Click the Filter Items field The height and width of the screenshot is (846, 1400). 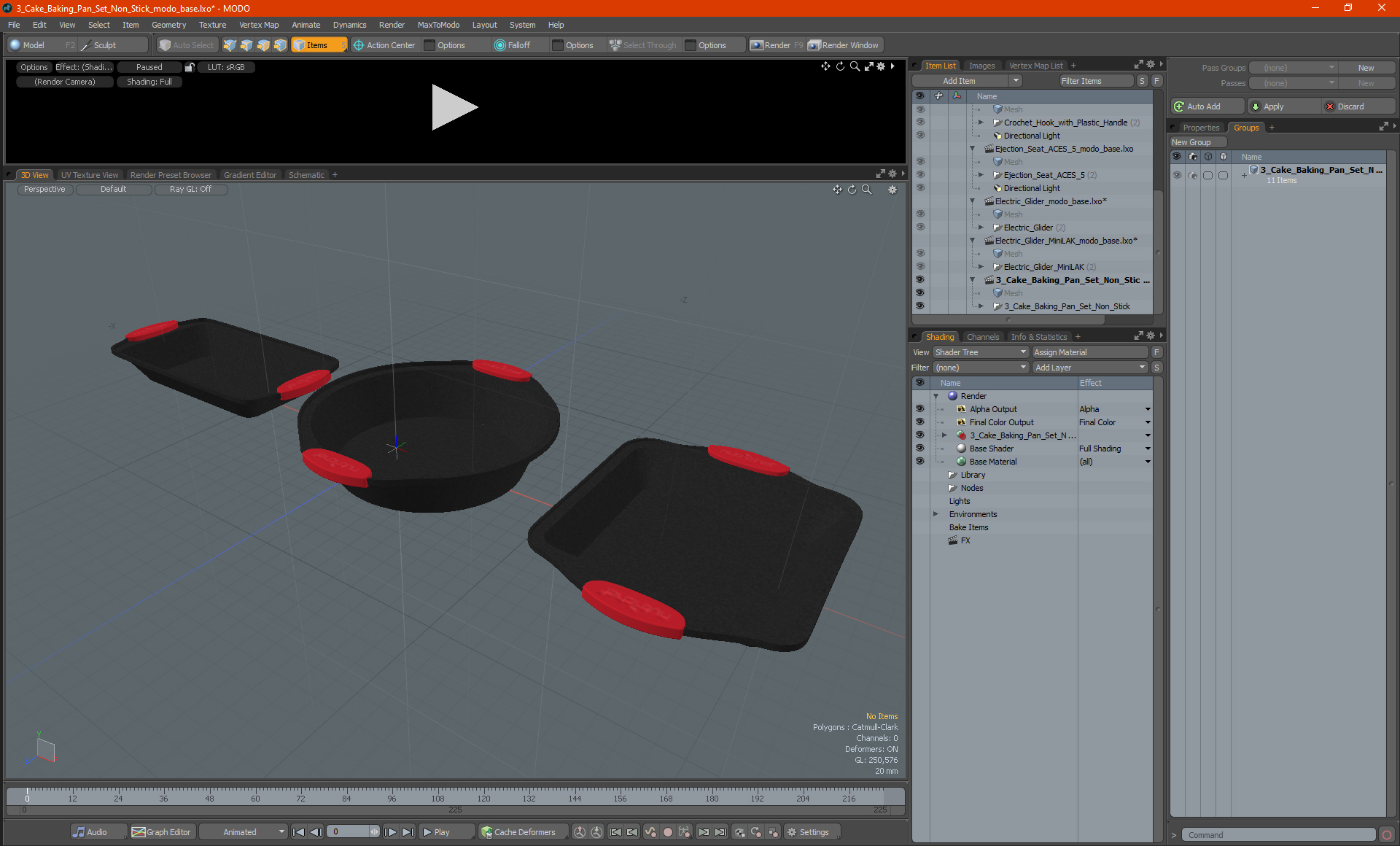coord(1096,81)
